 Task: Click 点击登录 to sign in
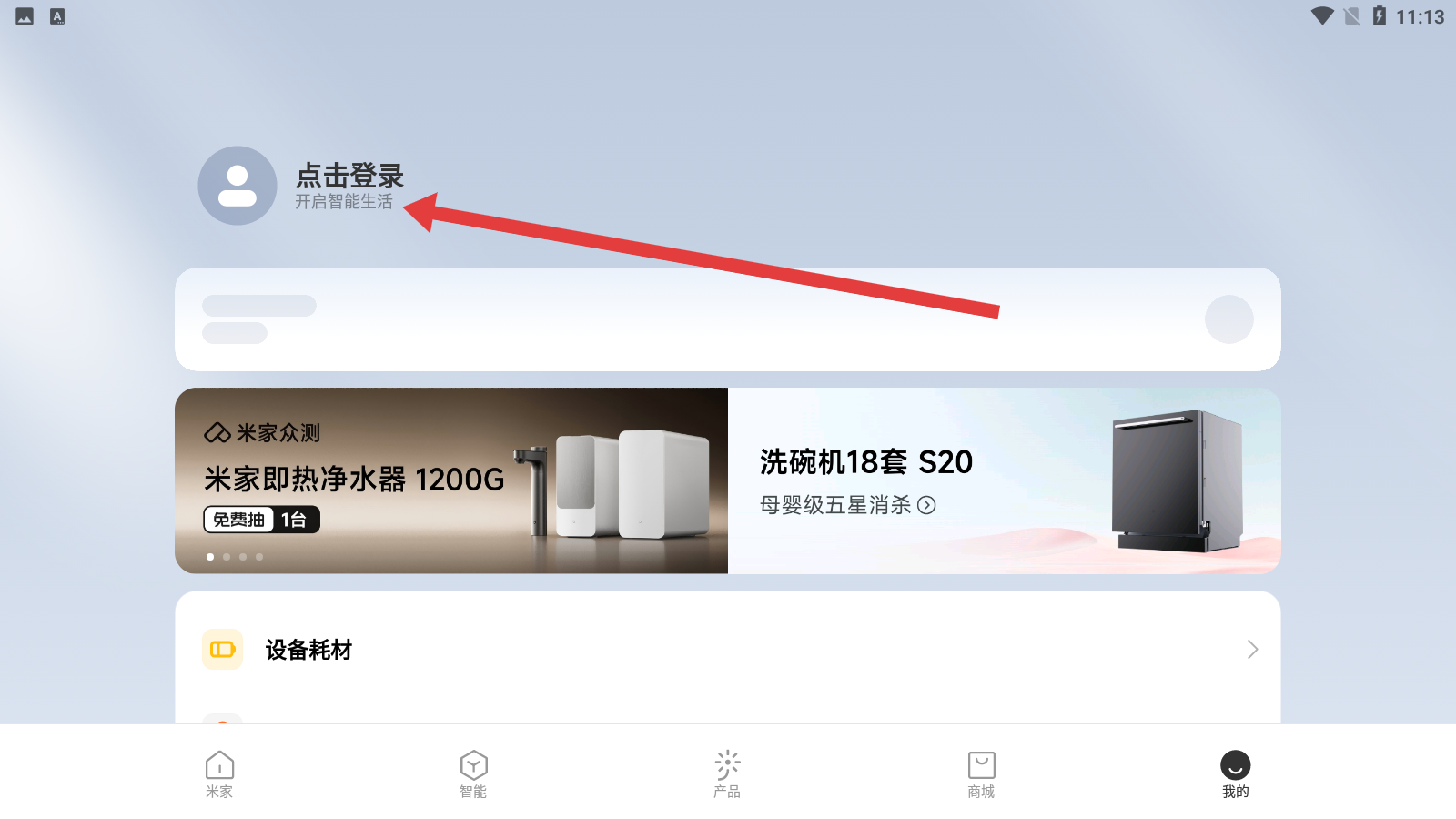tap(349, 176)
